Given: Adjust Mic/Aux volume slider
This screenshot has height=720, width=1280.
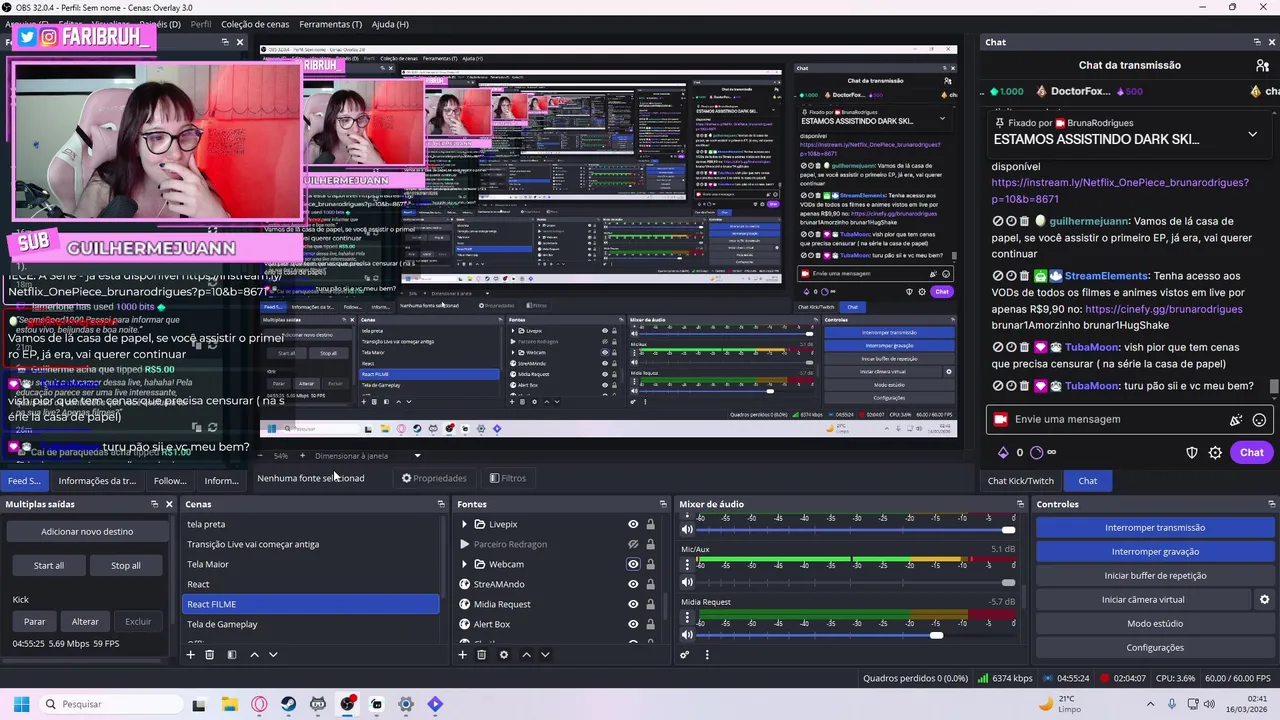Looking at the screenshot, I should coord(1007,582).
